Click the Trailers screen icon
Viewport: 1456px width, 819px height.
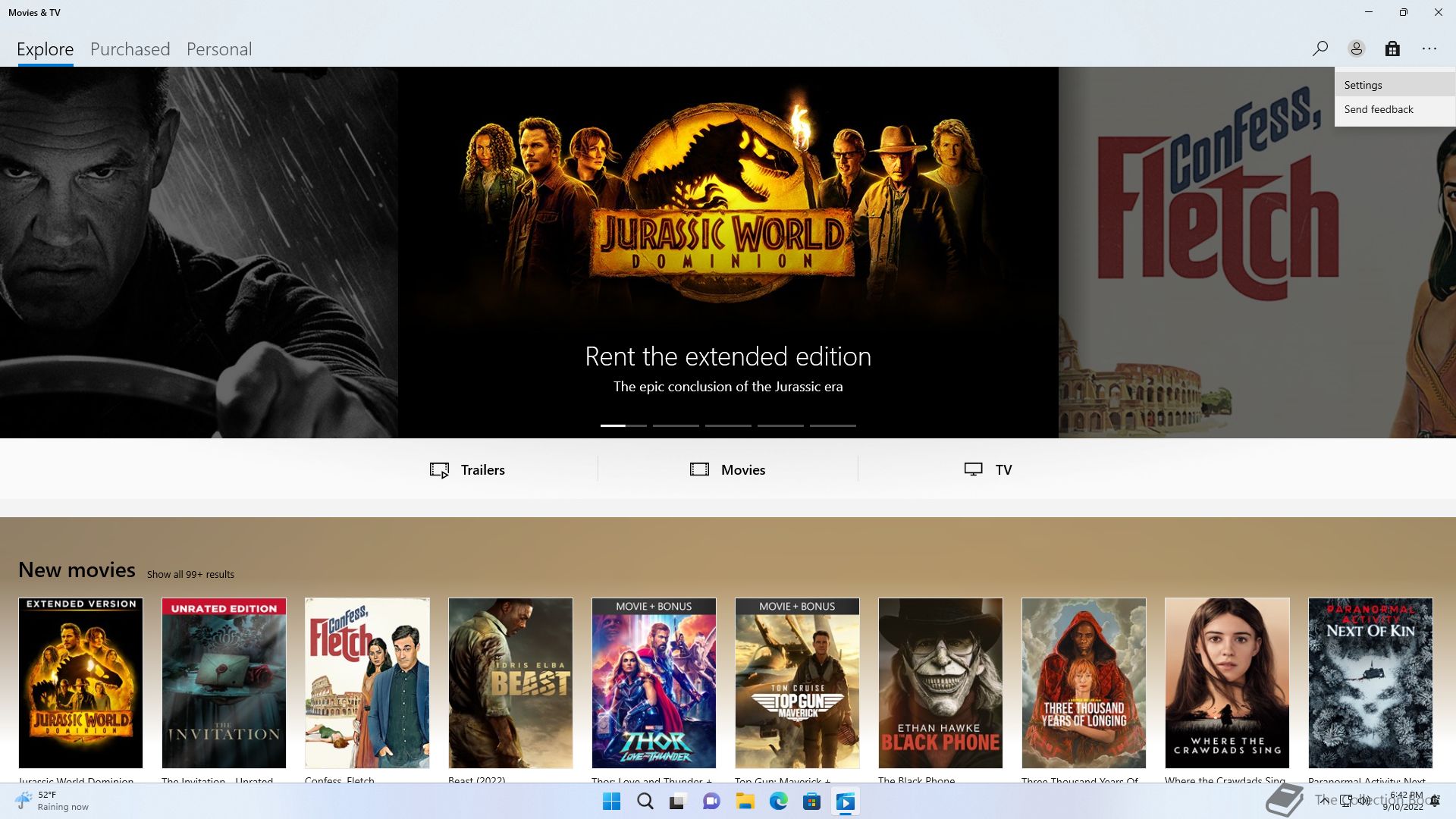click(x=439, y=470)
